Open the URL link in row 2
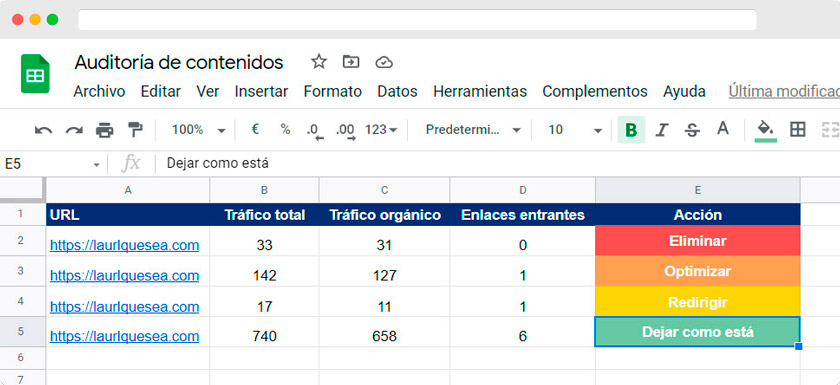Screen dimensions: 840x385 click(x=124, y=245)
